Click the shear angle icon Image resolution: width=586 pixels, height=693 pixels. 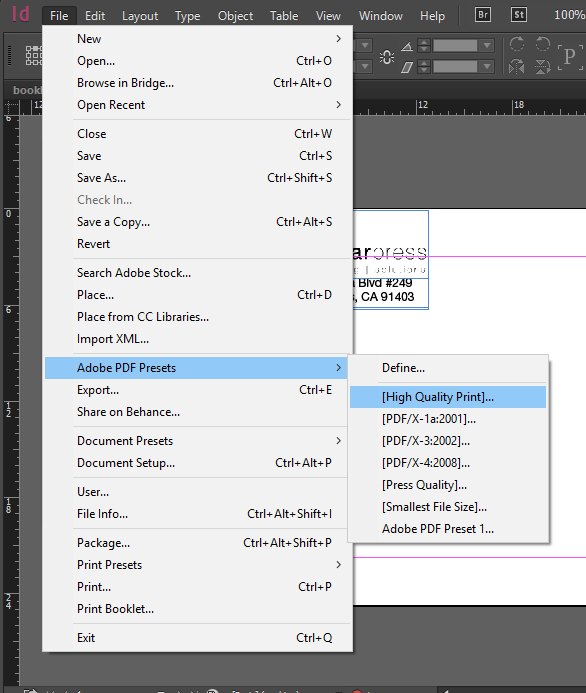click(407, 67)
